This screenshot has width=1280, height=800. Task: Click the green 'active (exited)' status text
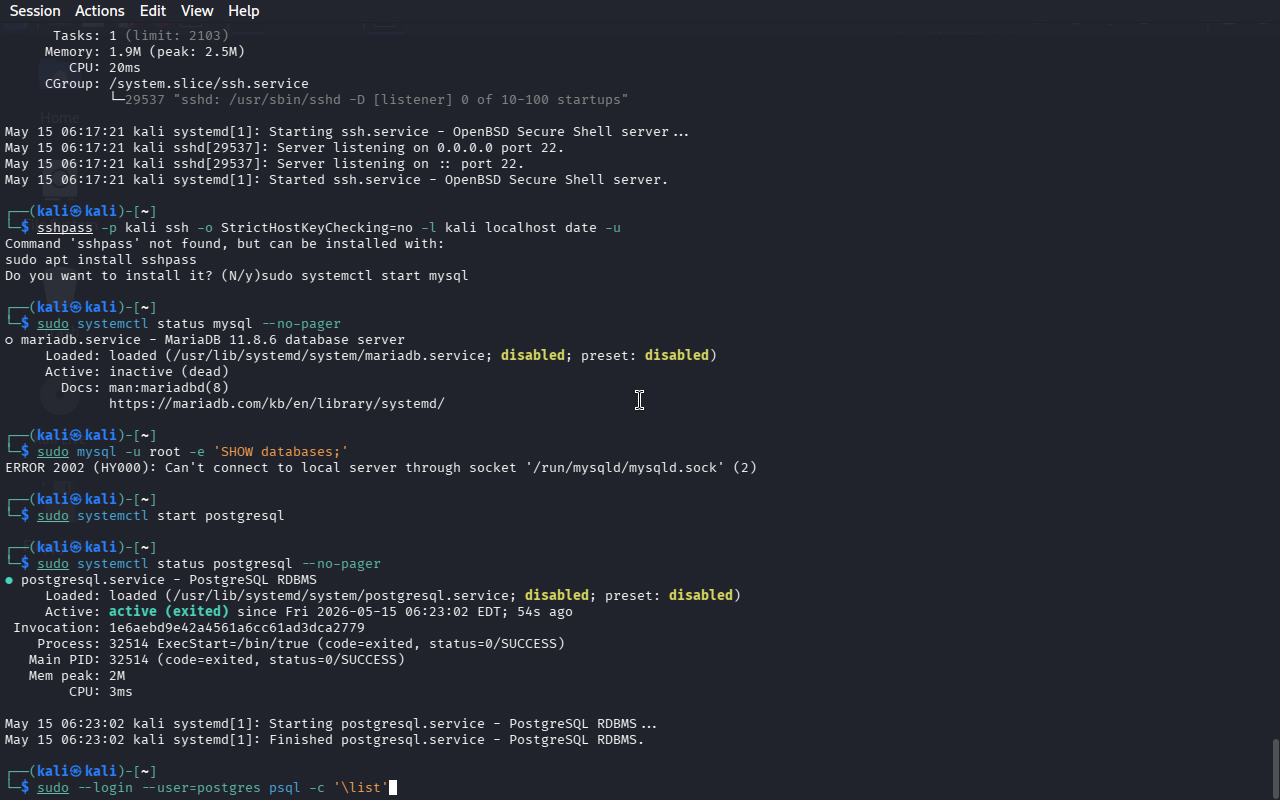point(169,612)
